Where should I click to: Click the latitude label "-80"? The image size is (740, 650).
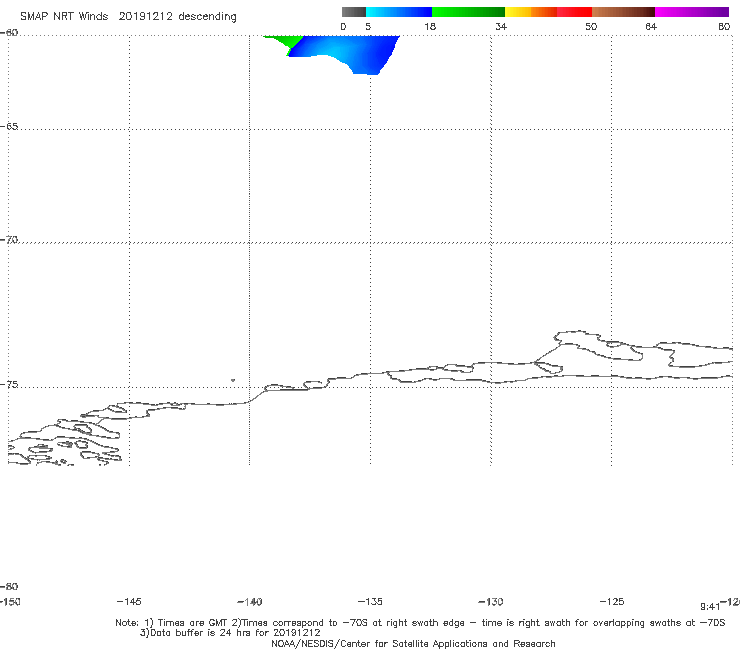[9, 586]
